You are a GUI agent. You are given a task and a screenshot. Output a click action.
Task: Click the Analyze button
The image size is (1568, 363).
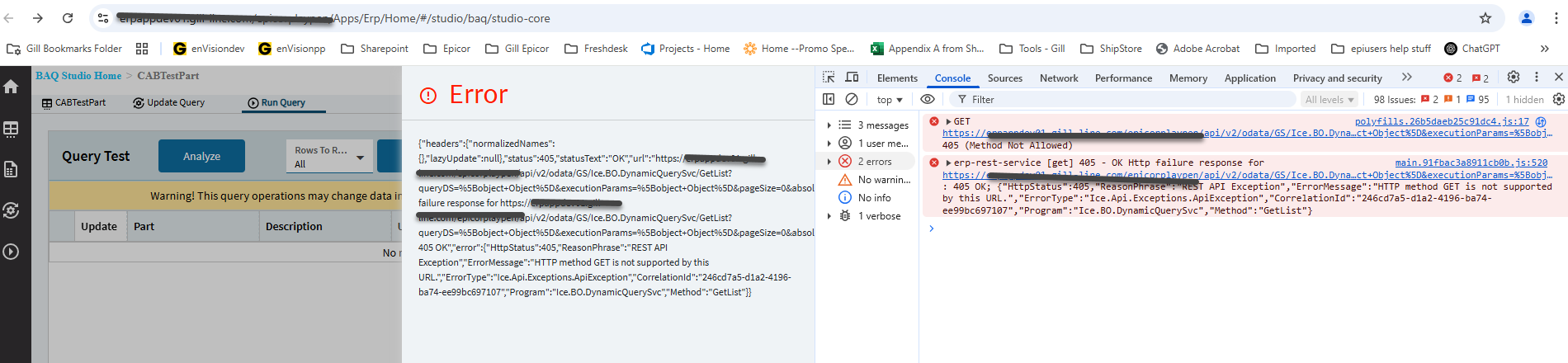(x=201, y=156)
